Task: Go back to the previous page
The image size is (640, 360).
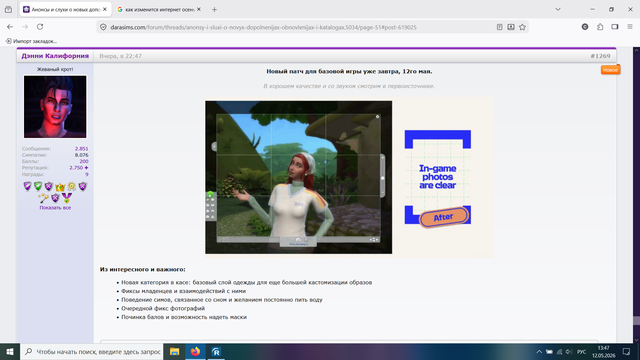Action: (x=10, y=27)
